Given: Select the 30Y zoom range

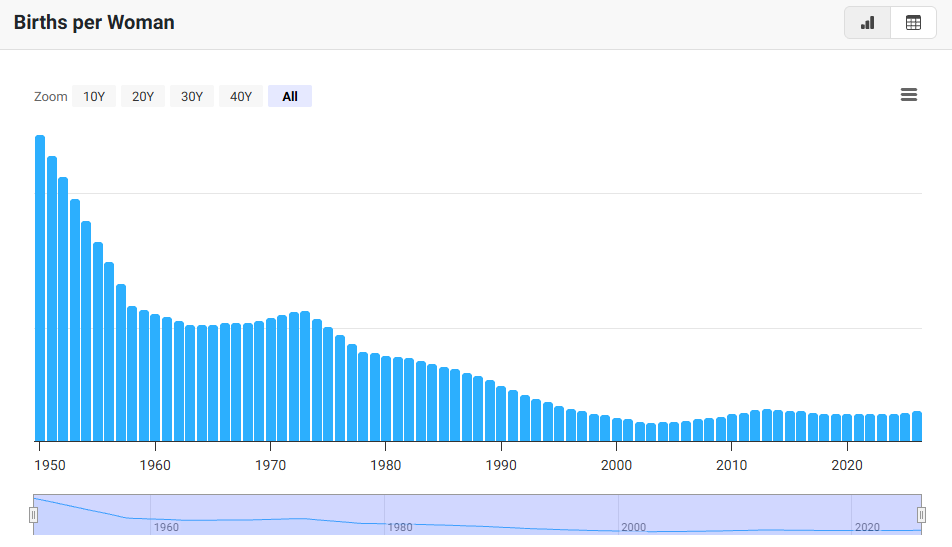Looking at the screenshot, I should (x=192, y=97).
